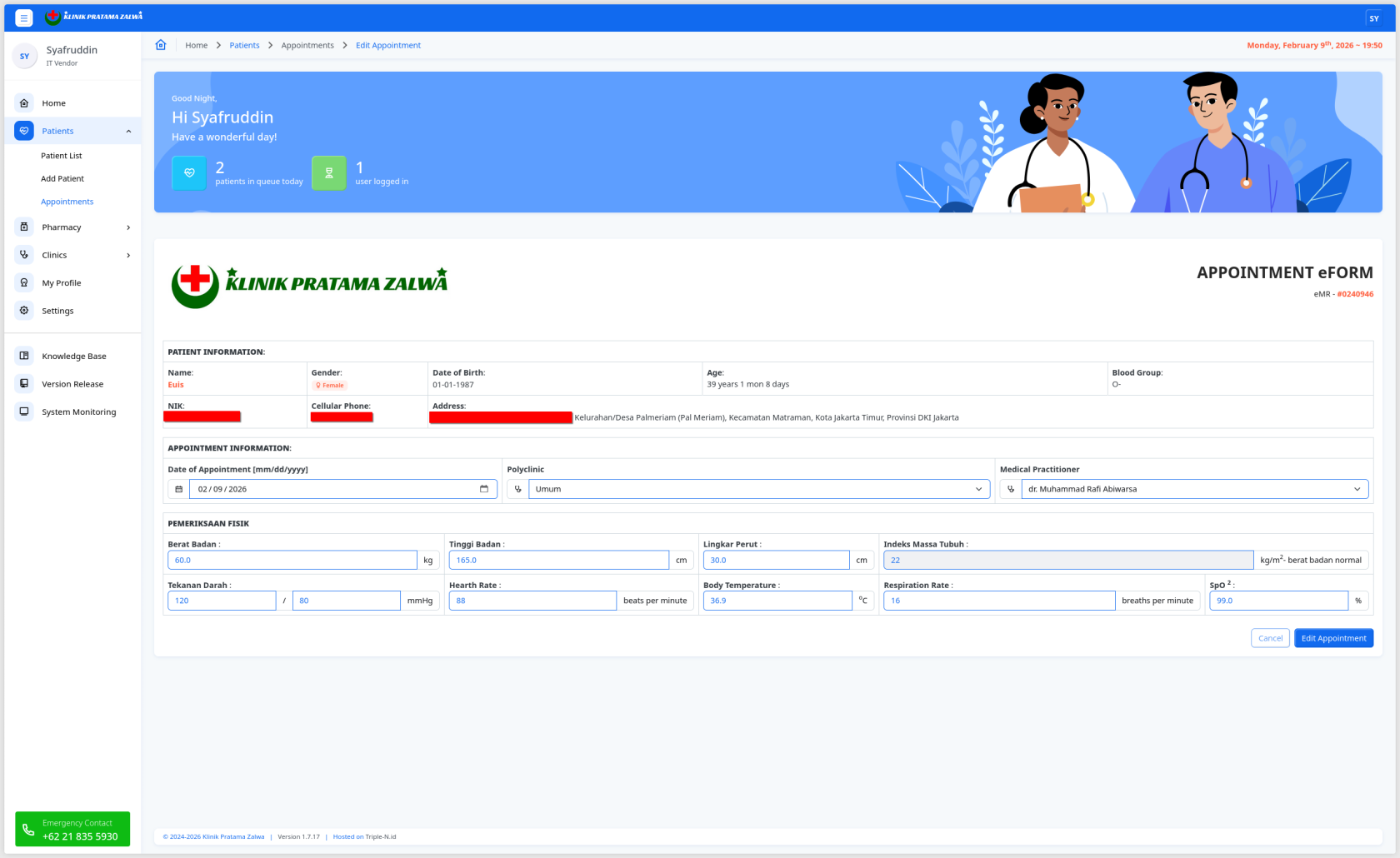Click the home icon in breadcrumb bar
The height and width of the screenshot is (858, 1400).
click(161, 45)
